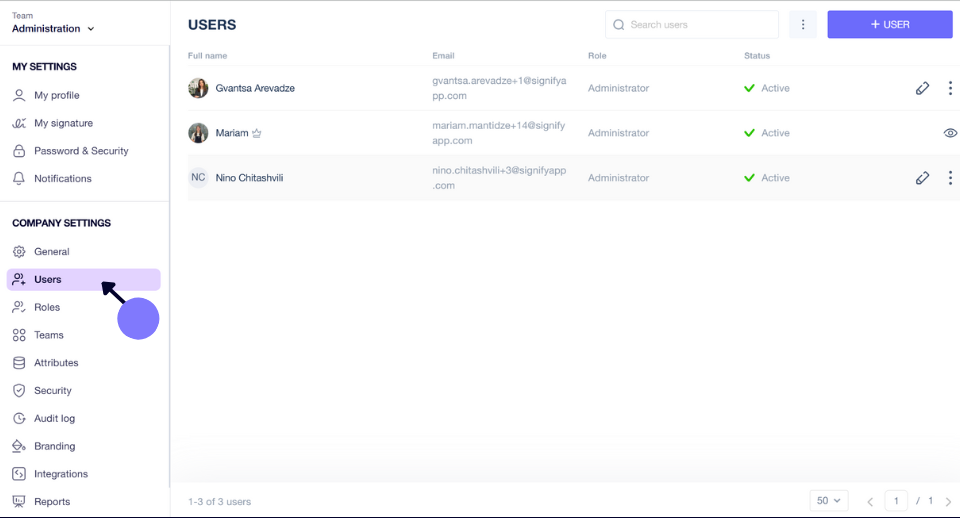Click the Status column header
Viewport: 960px width, 518px height.
(757, 56)
